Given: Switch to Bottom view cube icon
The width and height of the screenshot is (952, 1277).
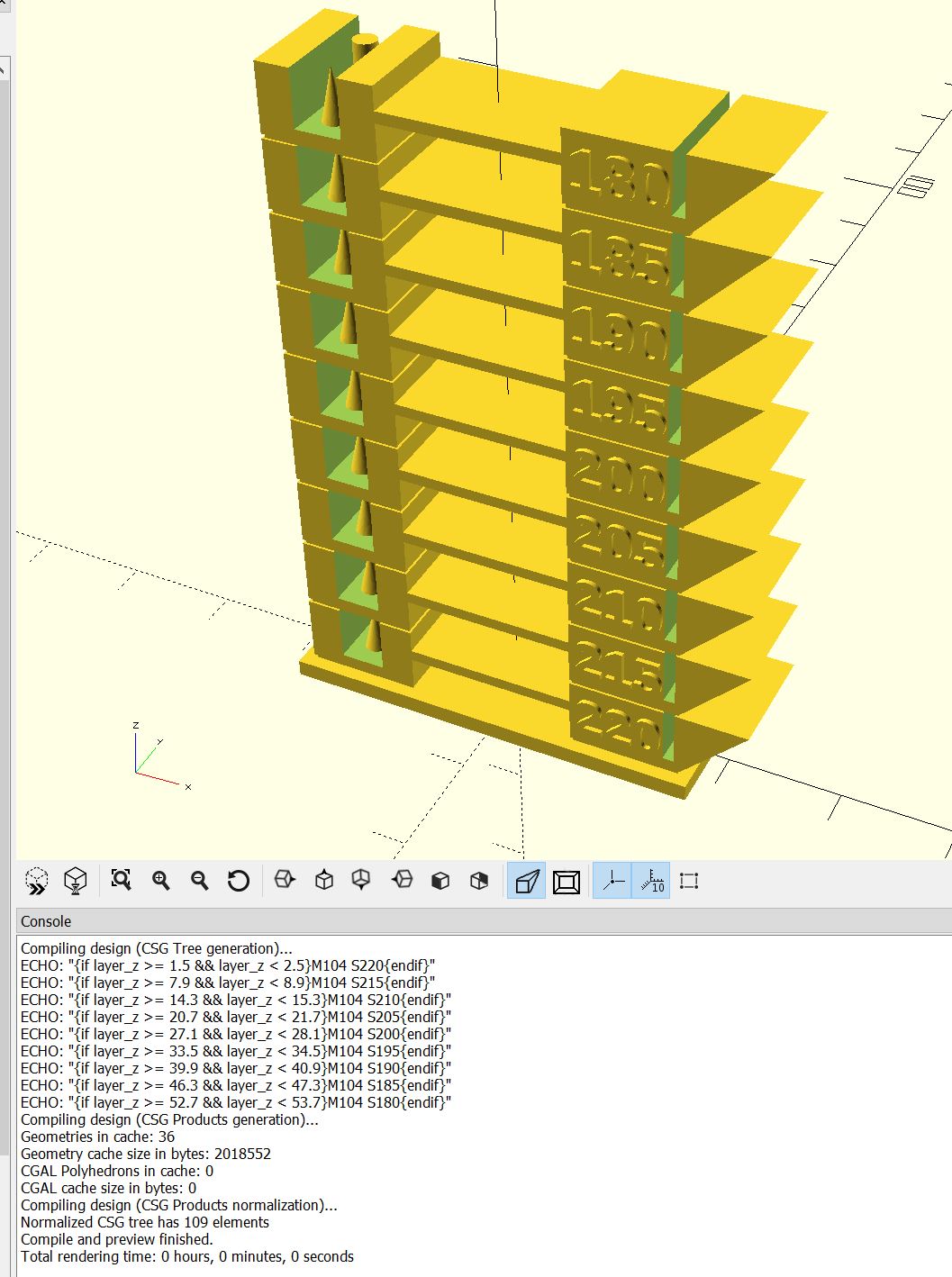Looking at the screenshot, I should (361, 880).
